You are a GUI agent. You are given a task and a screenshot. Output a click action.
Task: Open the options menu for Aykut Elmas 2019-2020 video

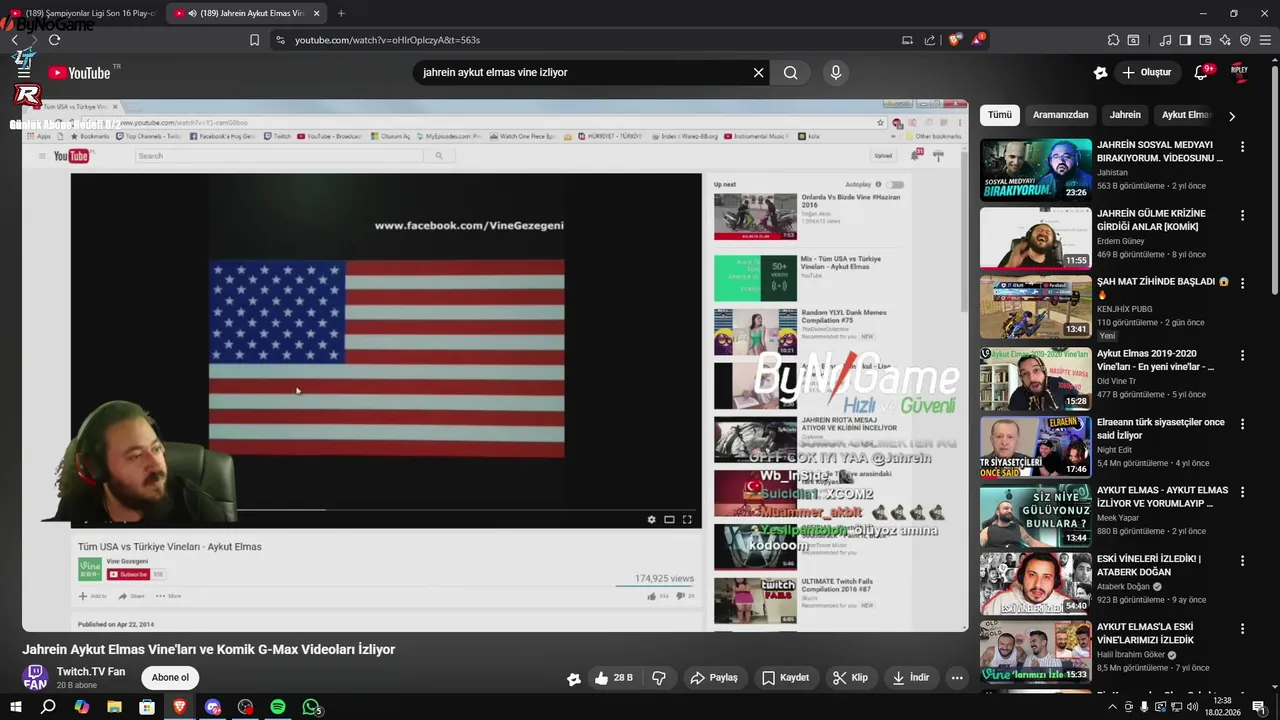click(x=1242, y=356)
